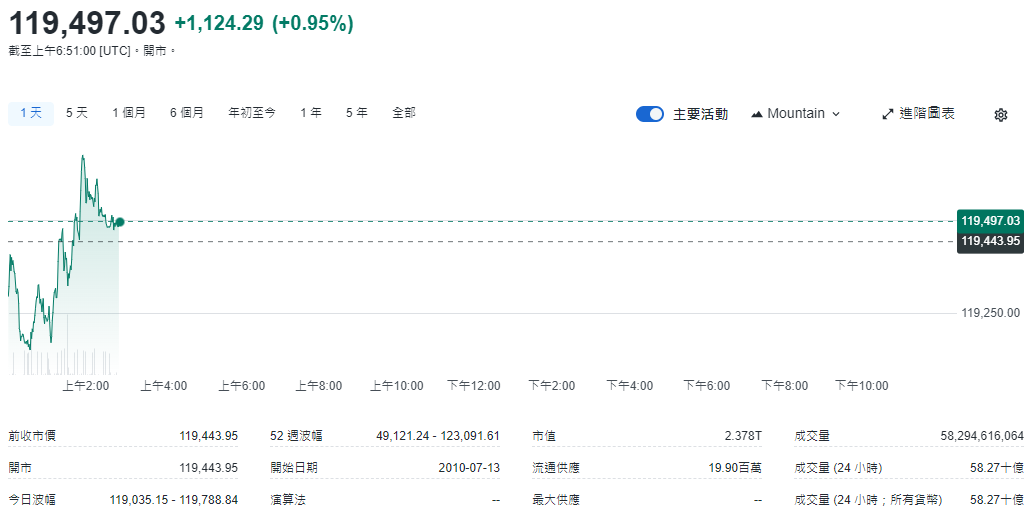Click the 成交量 (24 小時；所有貨幣) label
Viewport: 1036px width, 526px height.
point(868,500)
